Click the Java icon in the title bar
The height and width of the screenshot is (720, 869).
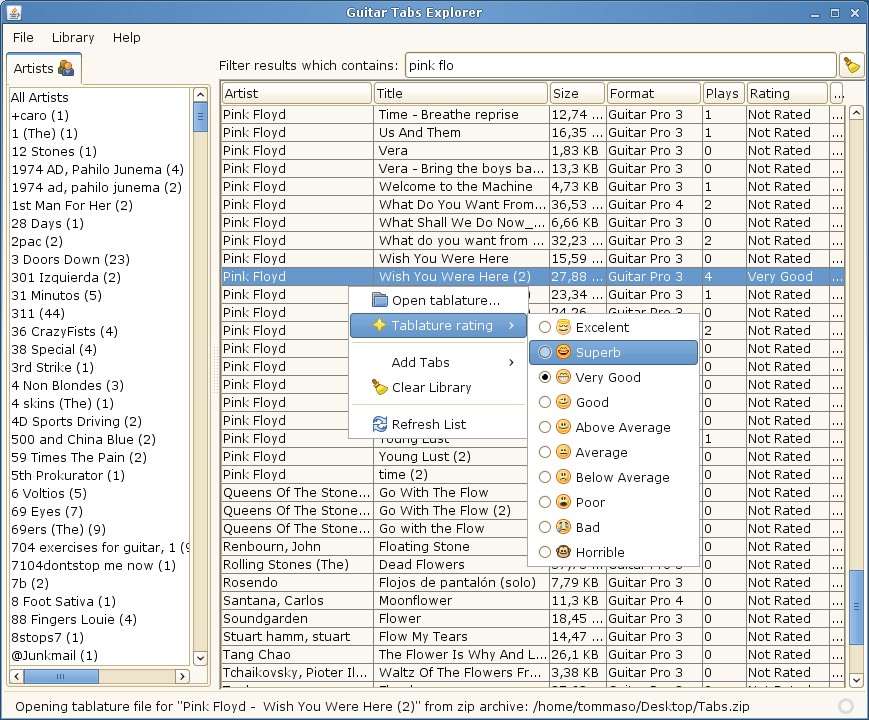pyautogui.click(x=14, y=12)
